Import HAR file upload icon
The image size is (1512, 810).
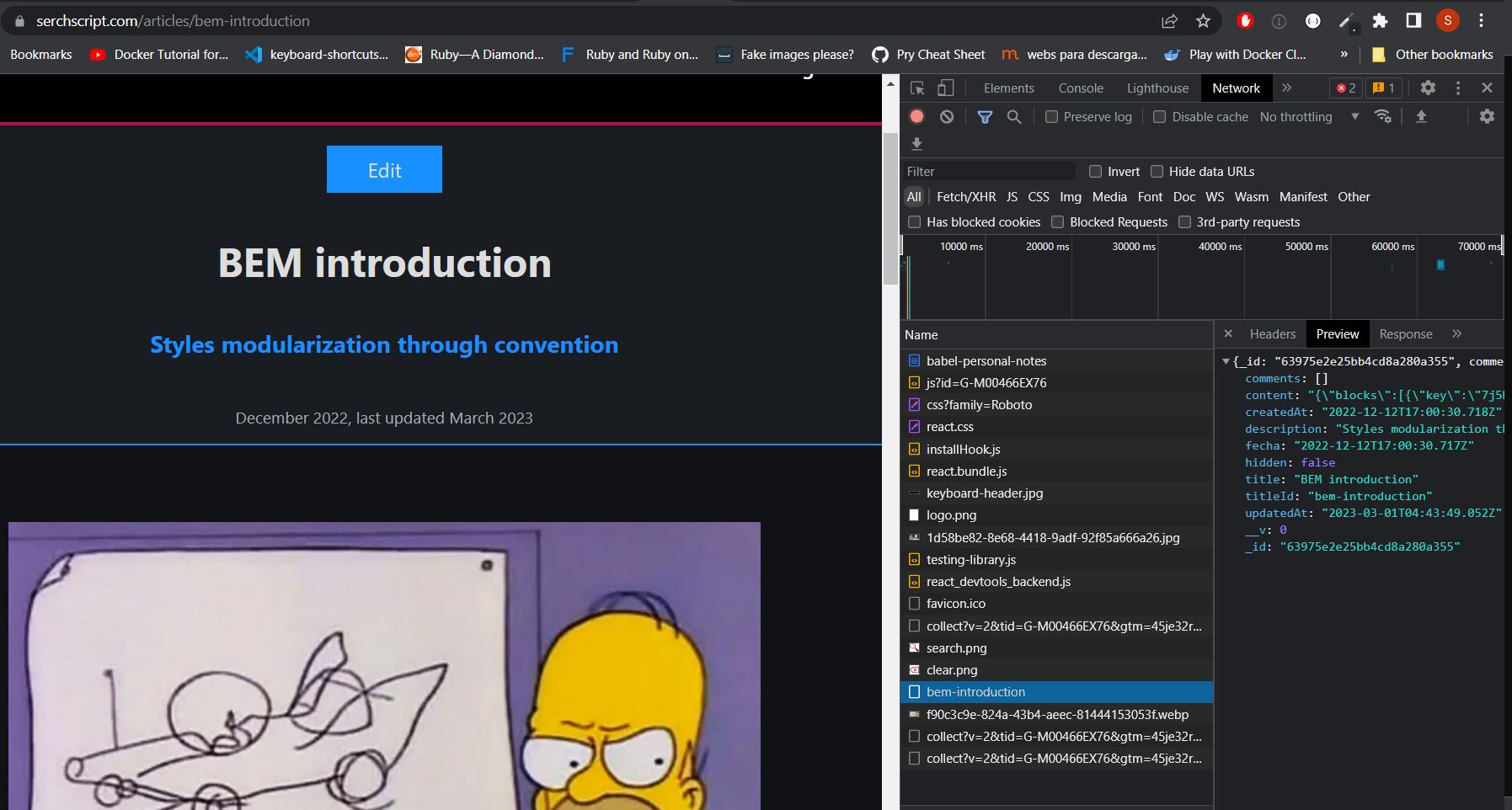pos(1421,116)
